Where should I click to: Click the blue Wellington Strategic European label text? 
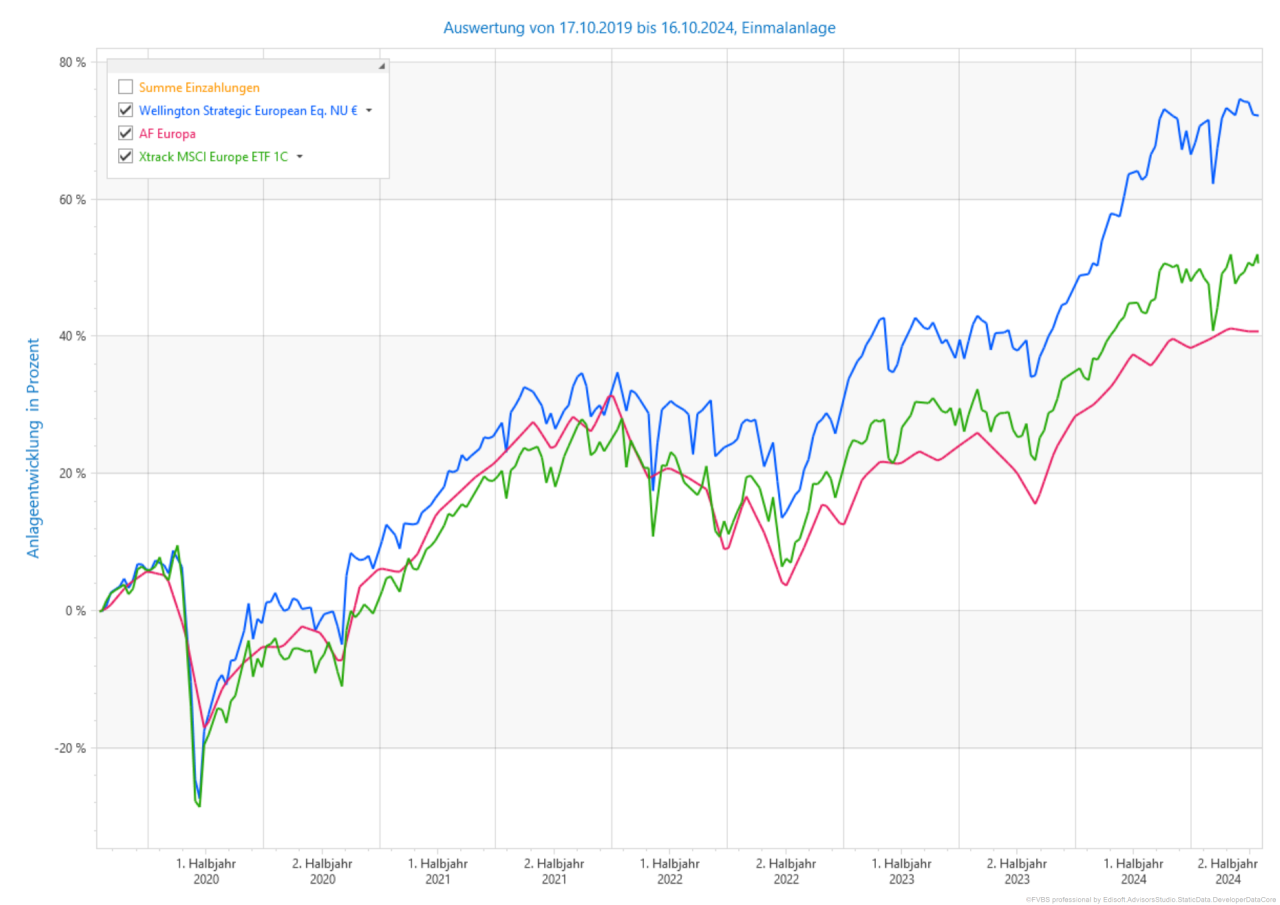tap(248, 110)
